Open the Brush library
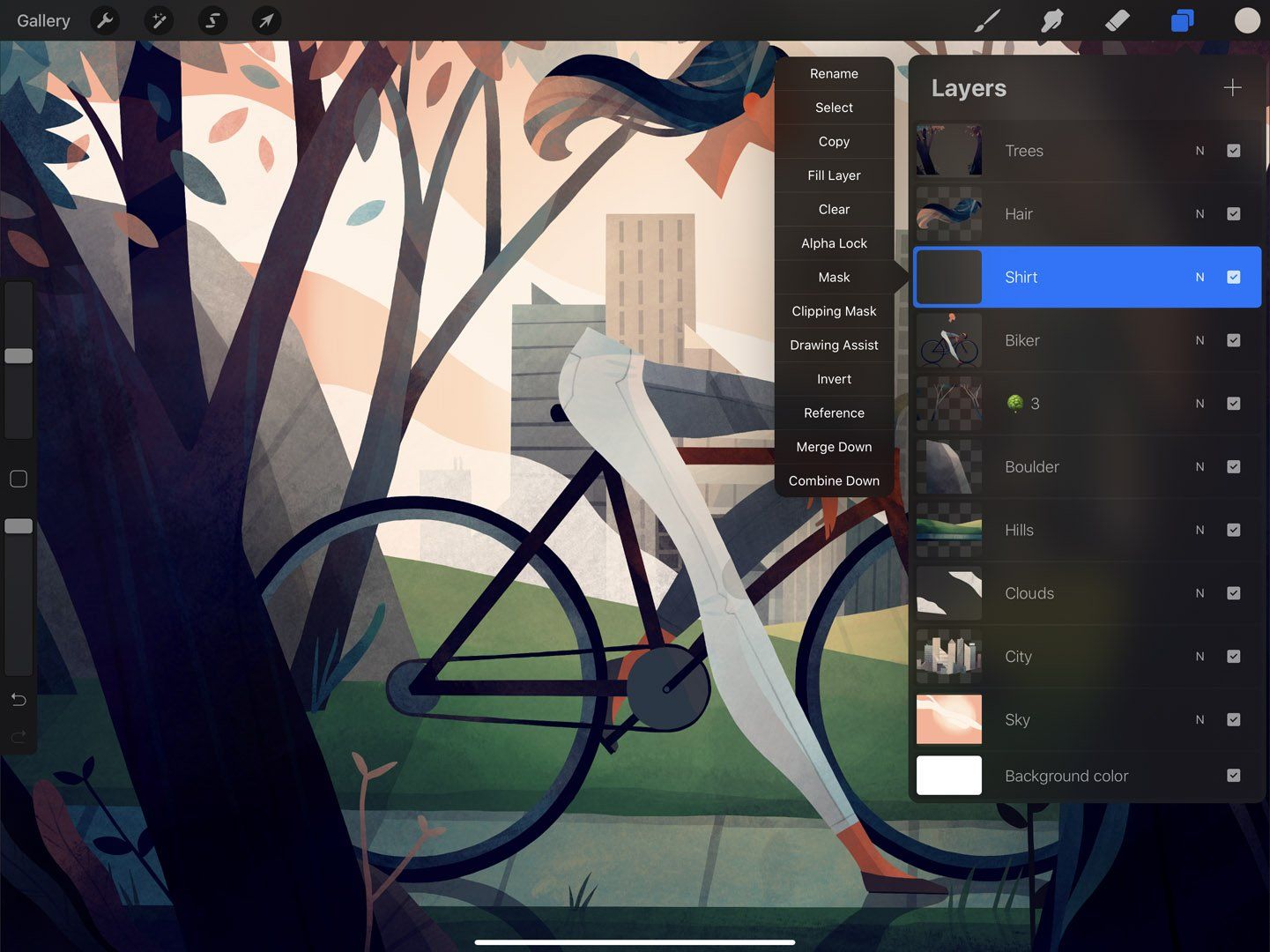 [986, 19]
